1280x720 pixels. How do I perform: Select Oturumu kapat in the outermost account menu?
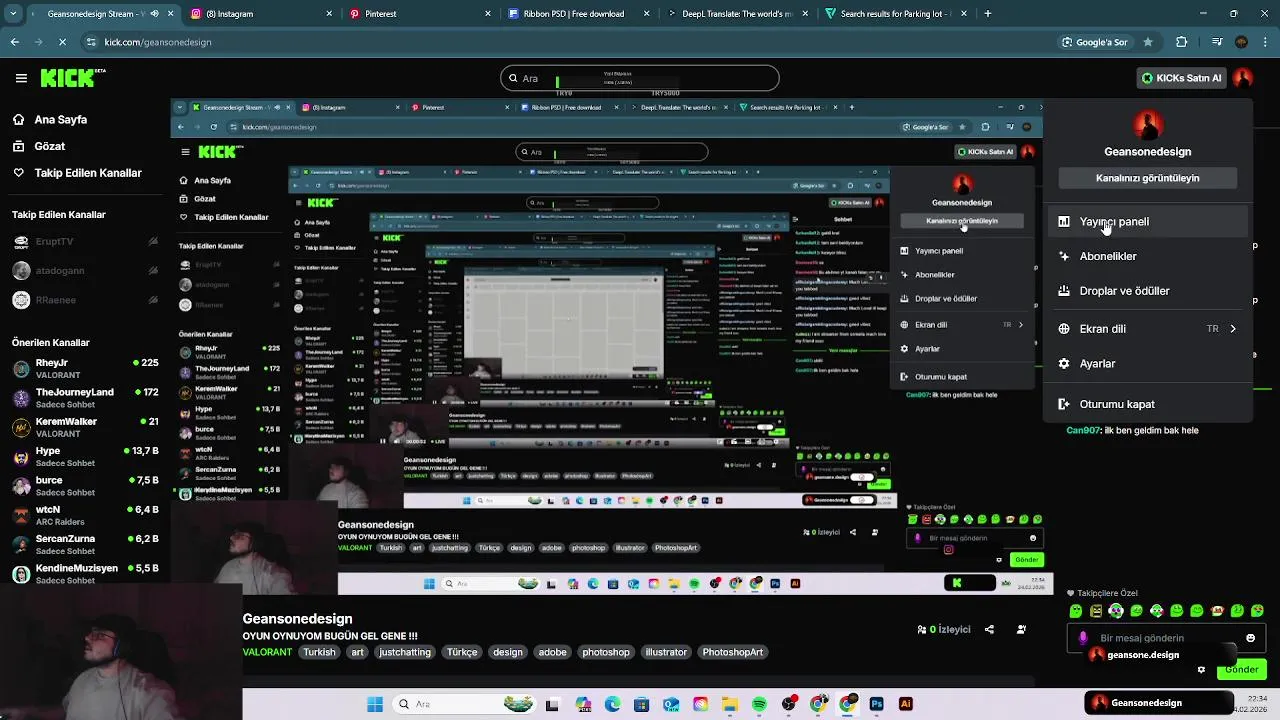click(x=1148, y=404)
